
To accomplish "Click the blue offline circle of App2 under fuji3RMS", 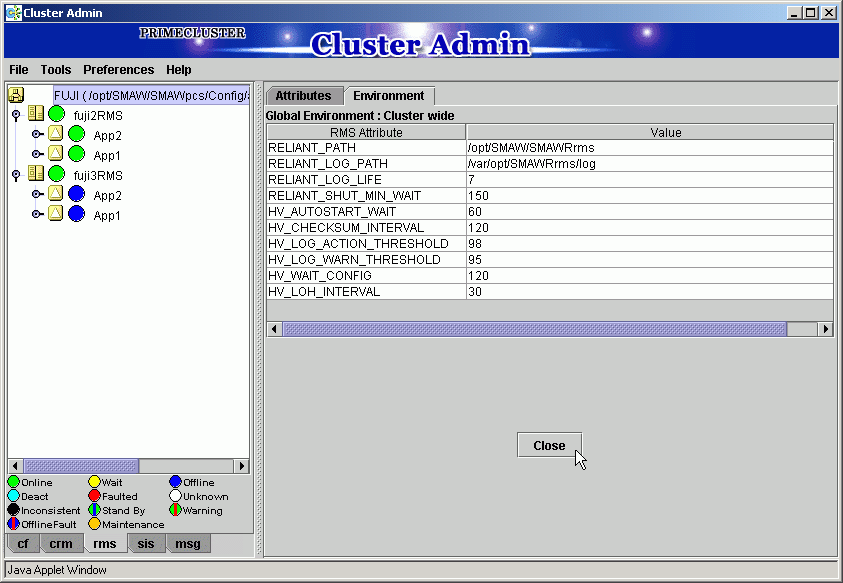I will 77,194.
